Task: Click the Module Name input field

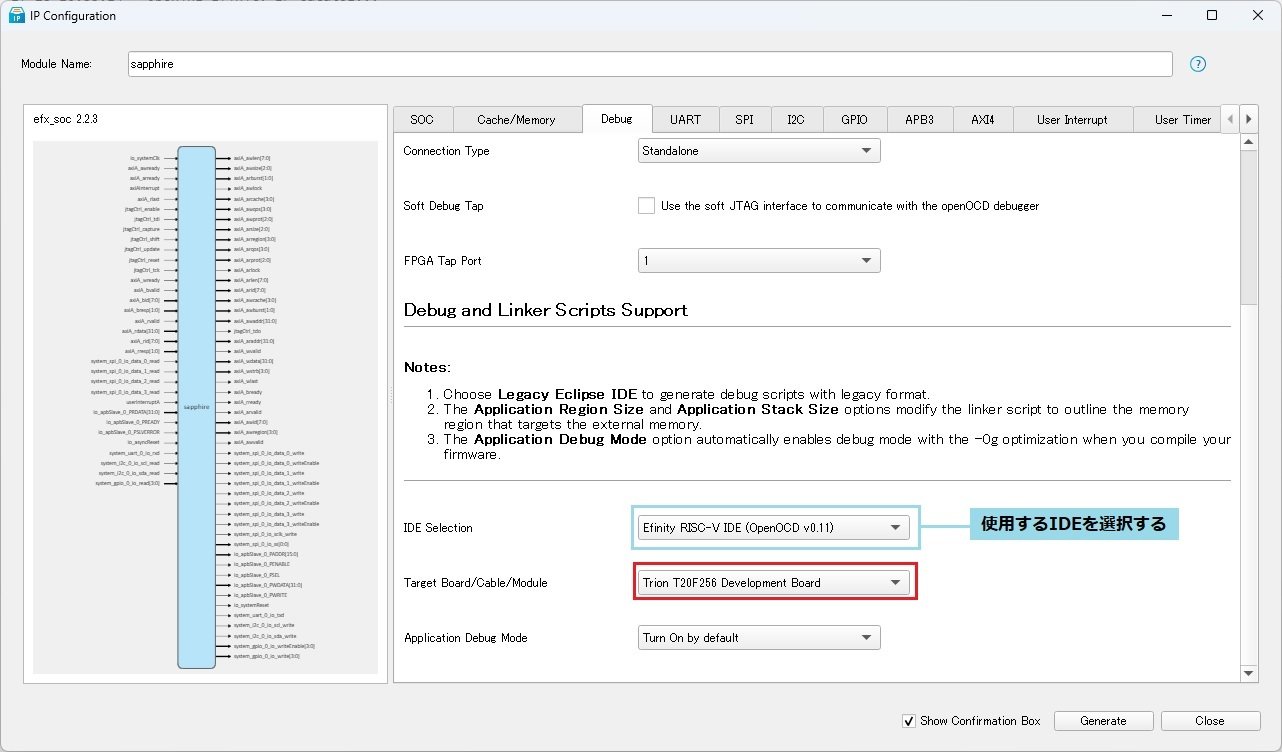Action: 650,64
